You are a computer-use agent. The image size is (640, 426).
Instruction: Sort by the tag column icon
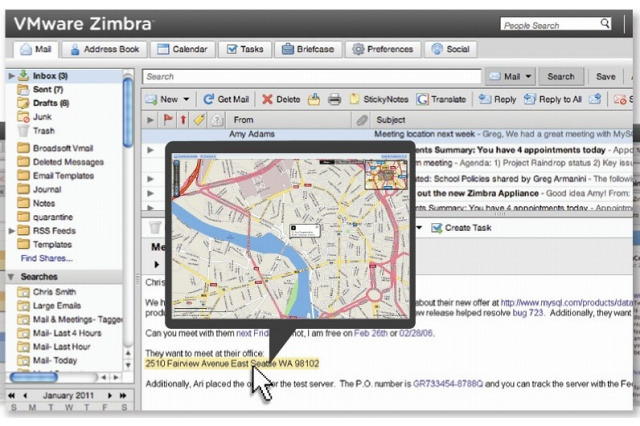pyautogui.click(x=199, y=120)
